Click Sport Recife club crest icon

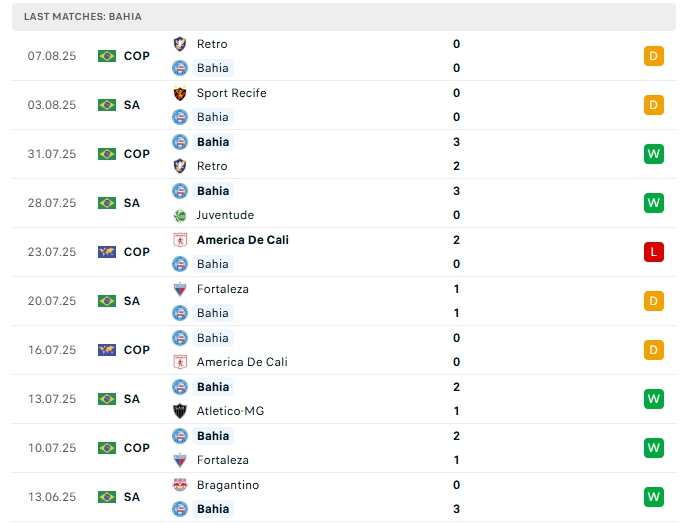click(x=180, y=93)
